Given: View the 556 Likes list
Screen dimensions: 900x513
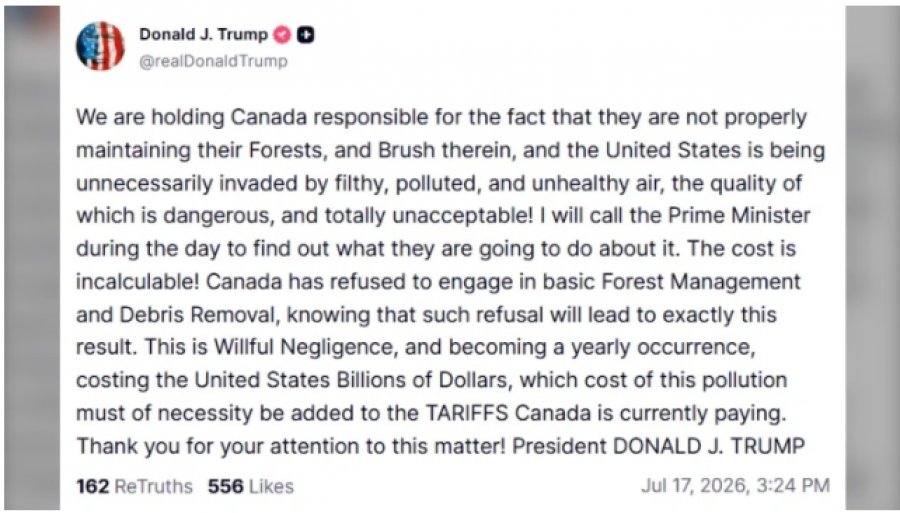Looking at the screenshot, I should click(x=251, y=486).
